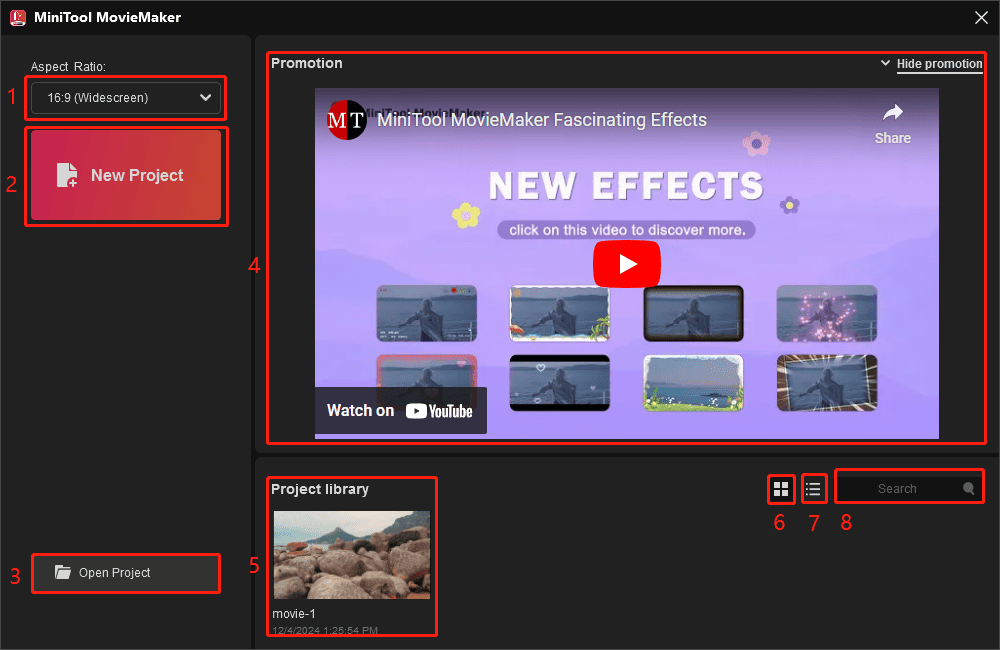Open the movie-1 project thumbnail

[x=351, y=555]
